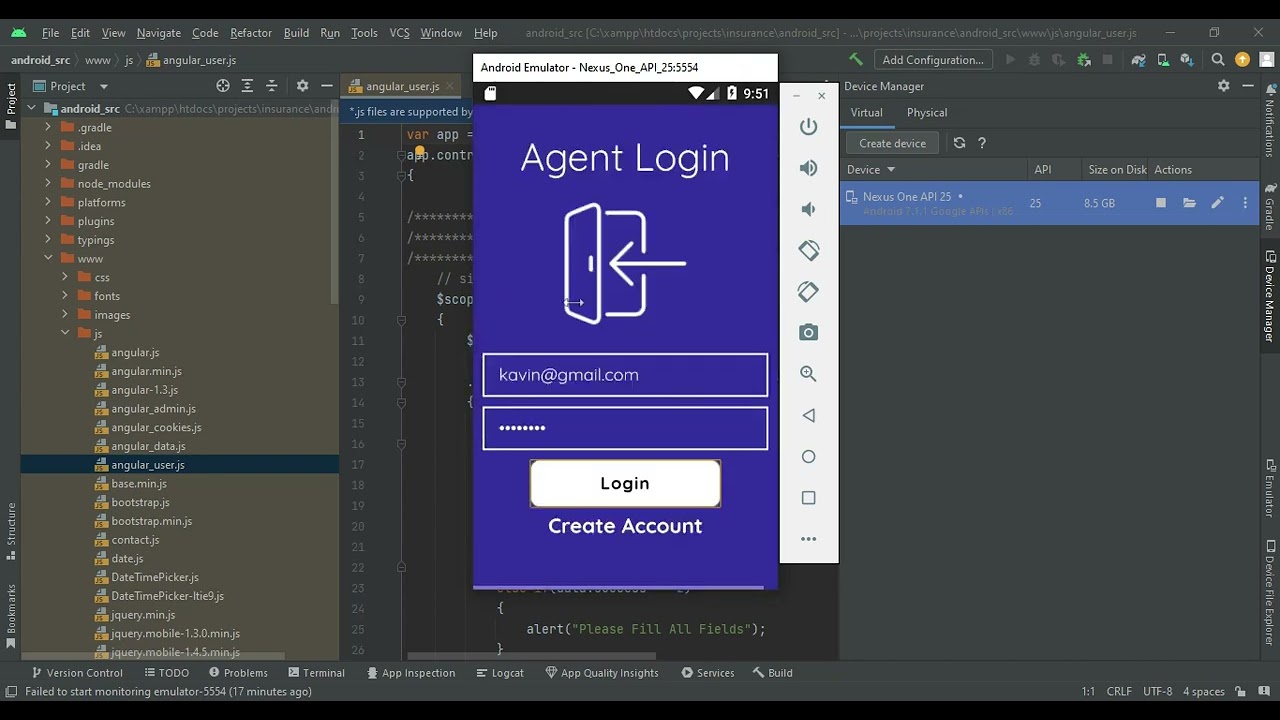
Task: Click the Login button in emulator
Action: click(x=625, y=484)
